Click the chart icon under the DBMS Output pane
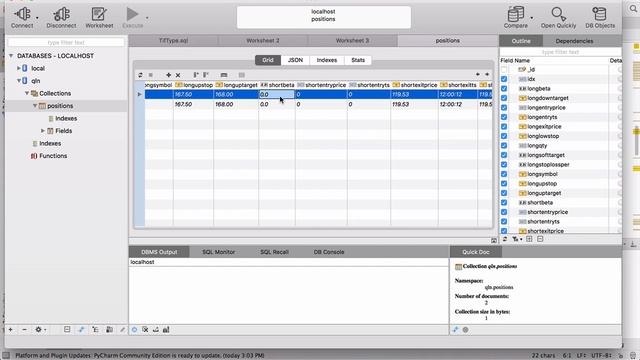The height and width of the screenshot is (360, 640). click(x=166, y=329)
